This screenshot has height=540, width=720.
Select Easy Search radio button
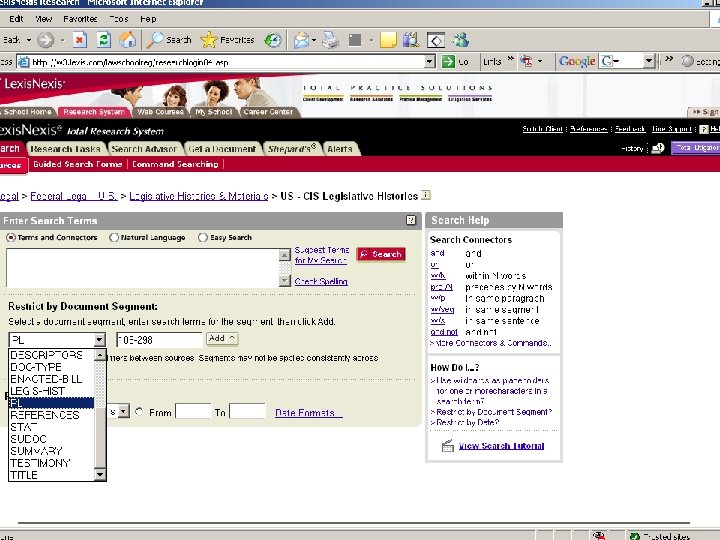click(x=202, y=238)
